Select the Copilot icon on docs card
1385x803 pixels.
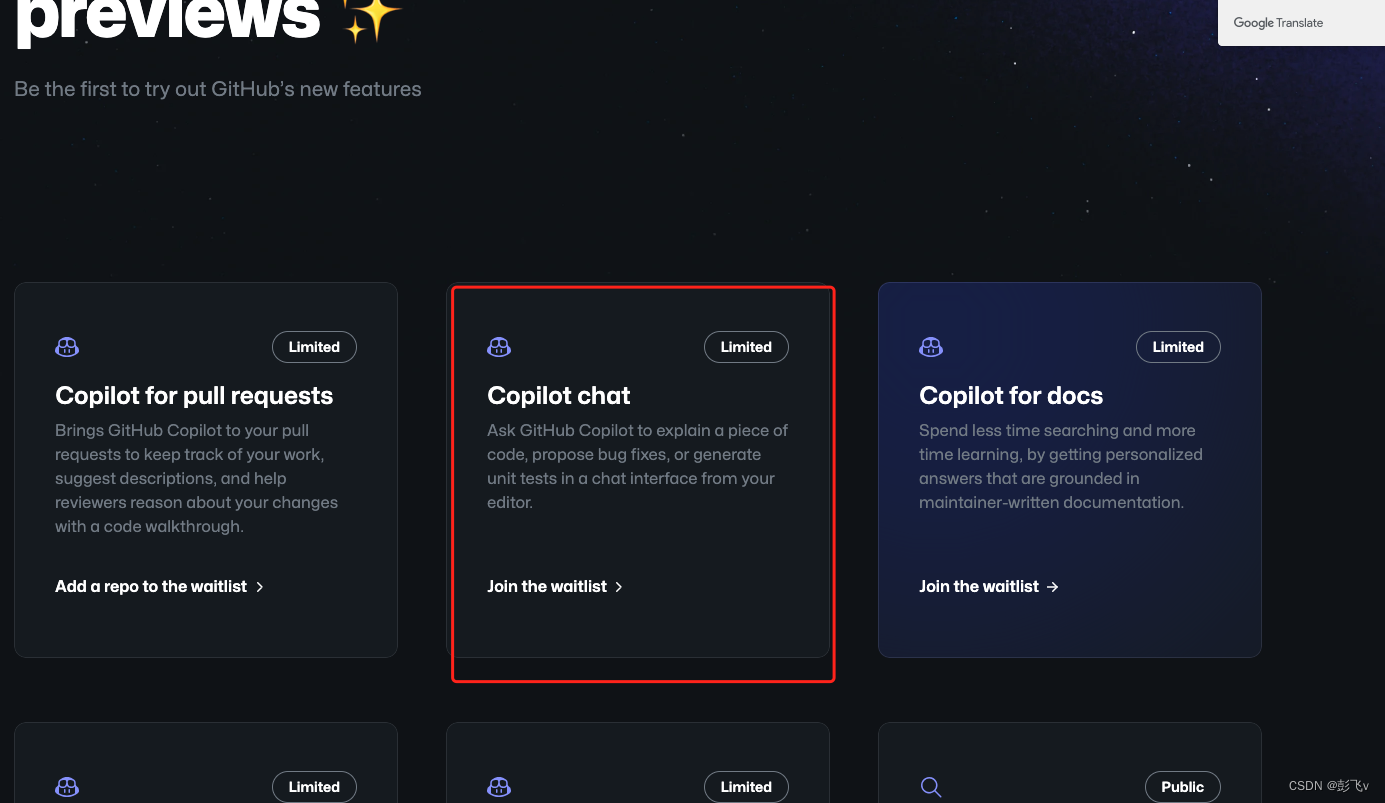931,347
